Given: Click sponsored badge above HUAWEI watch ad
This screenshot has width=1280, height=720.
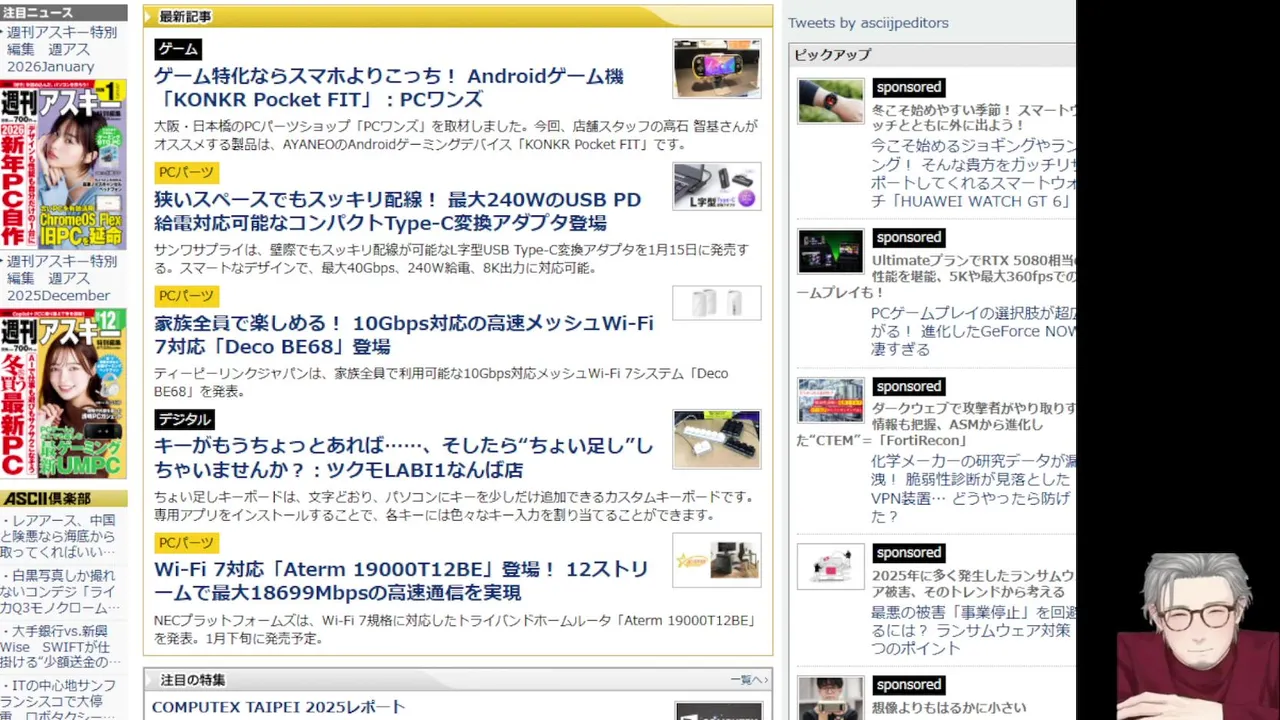Looking at the screenshot, I should click(x=908, y=88).
